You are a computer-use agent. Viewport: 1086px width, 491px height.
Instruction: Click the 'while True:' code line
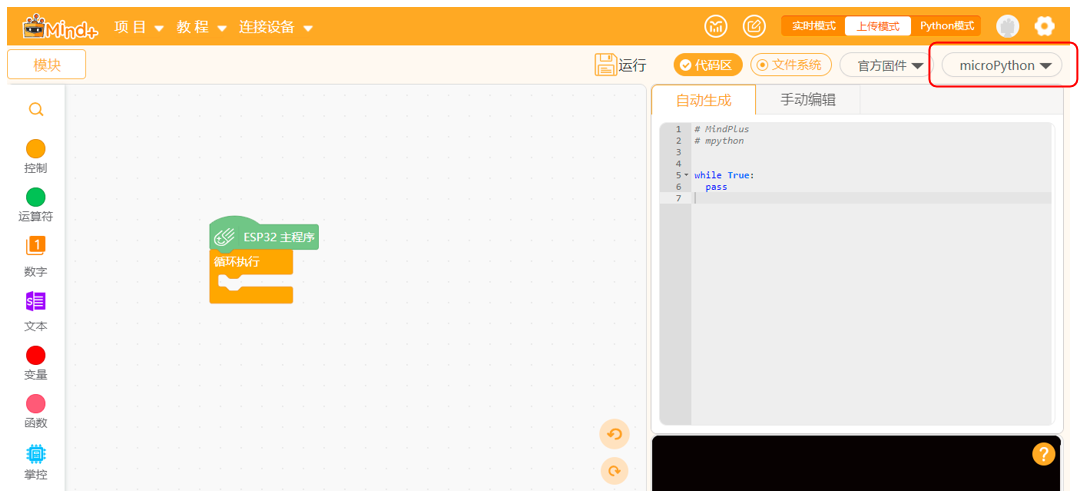[x=724, y=175]
